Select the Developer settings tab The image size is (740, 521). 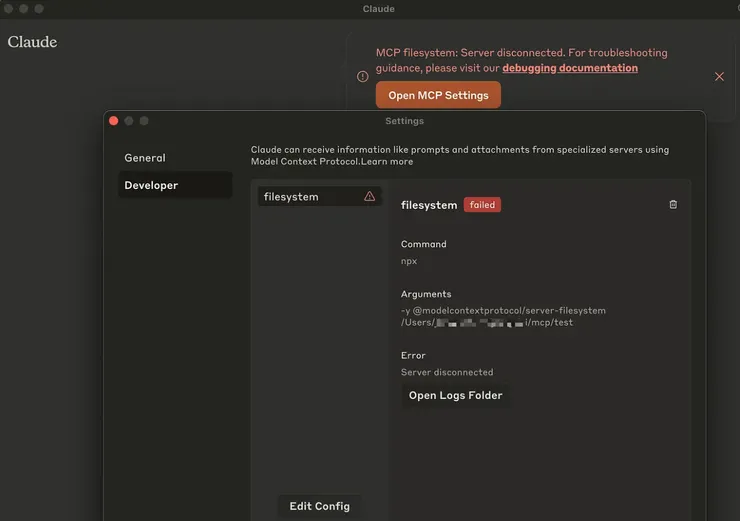(151, 185)
